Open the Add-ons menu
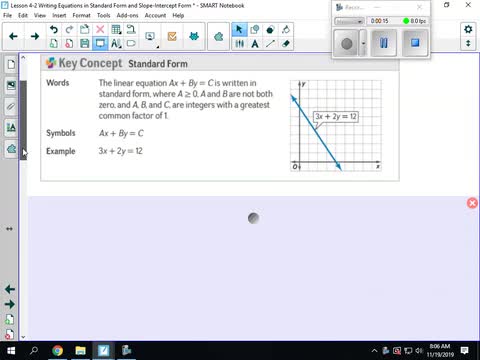 [x=127, y=15]
